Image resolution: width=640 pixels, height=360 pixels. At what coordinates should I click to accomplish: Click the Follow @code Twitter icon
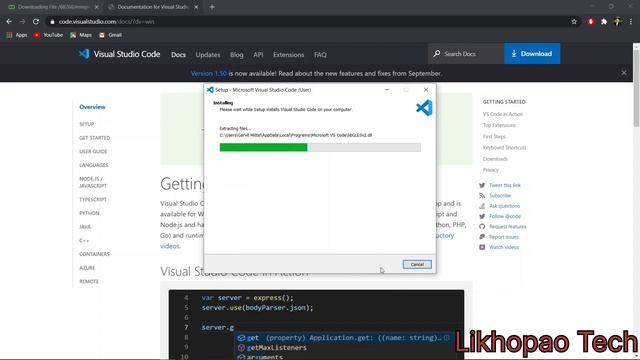[x=482, y=216]
